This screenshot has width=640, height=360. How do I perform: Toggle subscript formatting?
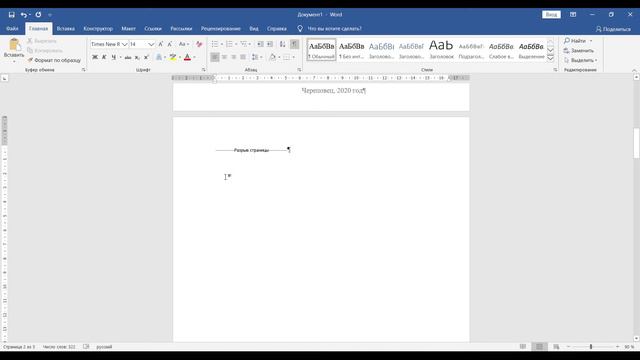click(x=137, y=57)
